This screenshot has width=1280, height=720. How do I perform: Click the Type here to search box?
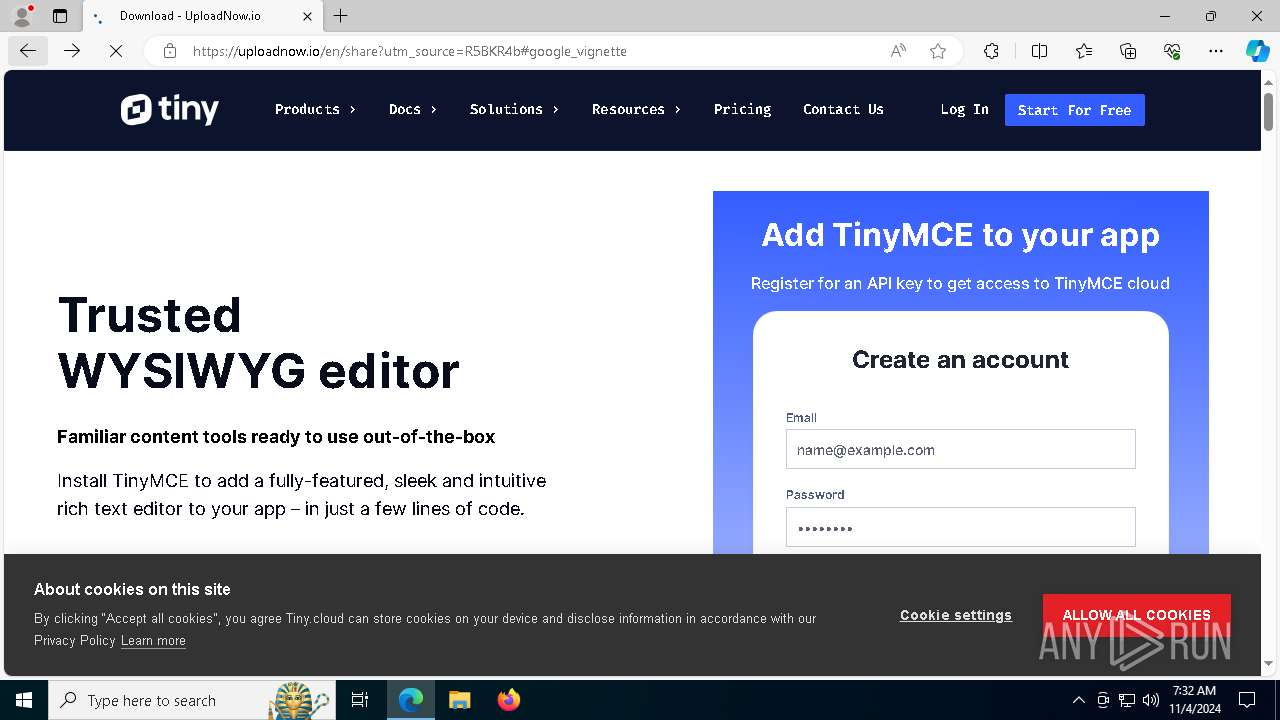(x=190, y=700)
